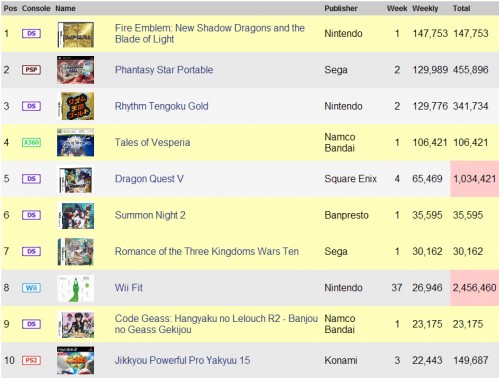The width and height of the screenshot is (499, 378).
Task: Click the PSP console badge in row 2
Action: click(31, 70)
